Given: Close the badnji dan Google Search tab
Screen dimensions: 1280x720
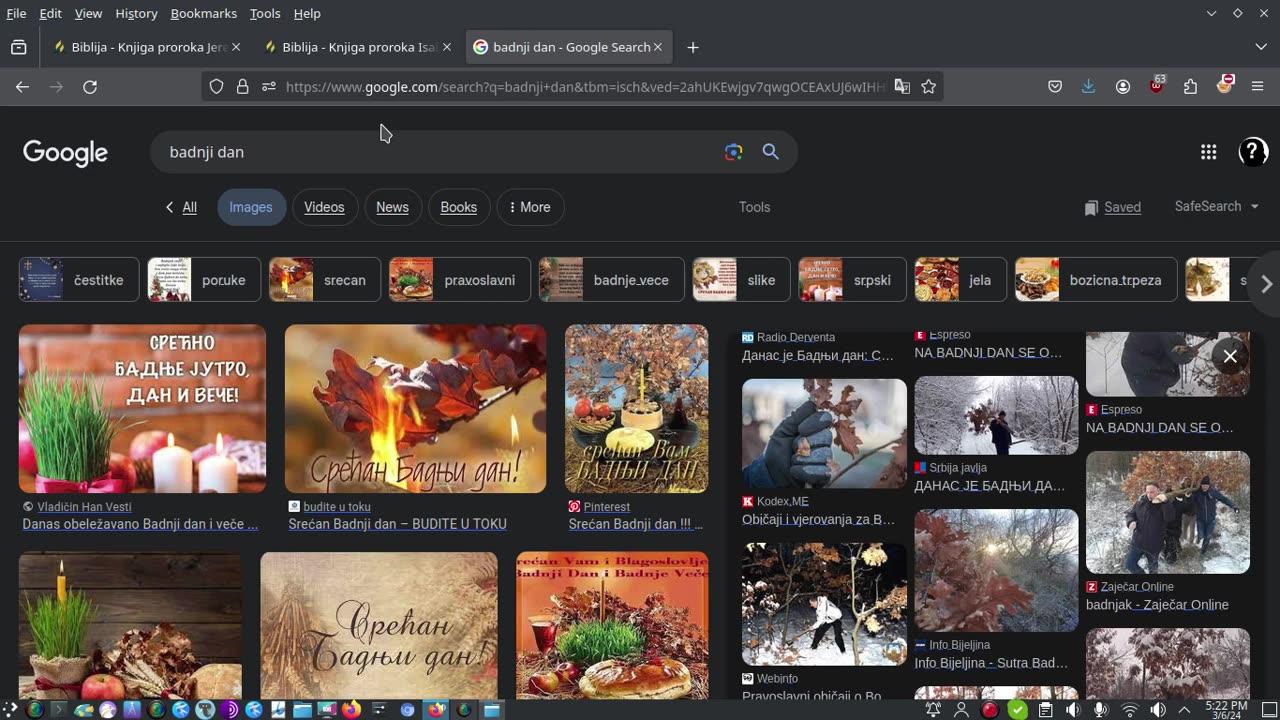Looking at the screenshot, I should coord(658,47).
